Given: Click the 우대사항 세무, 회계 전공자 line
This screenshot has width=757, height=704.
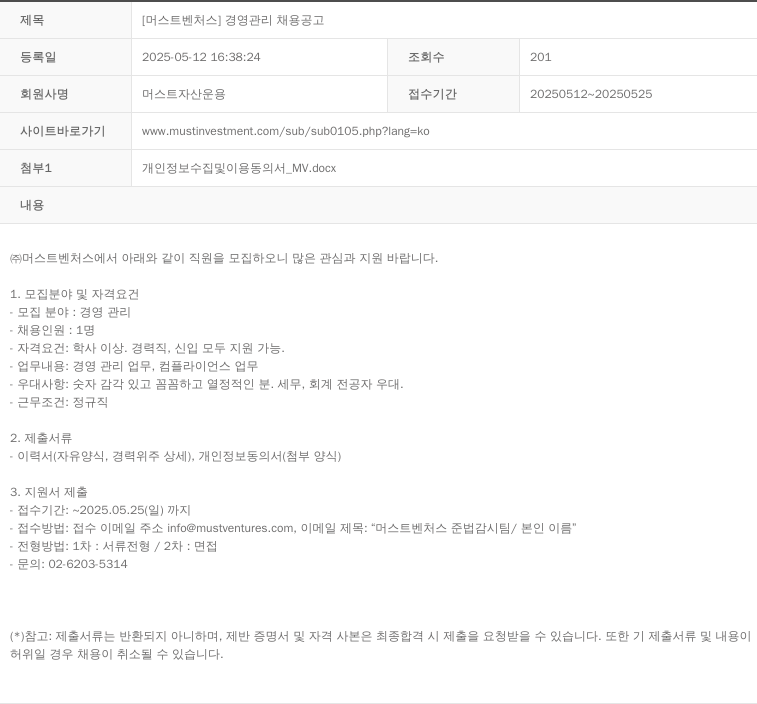Looking at the screenshot, I should point(206,384).
